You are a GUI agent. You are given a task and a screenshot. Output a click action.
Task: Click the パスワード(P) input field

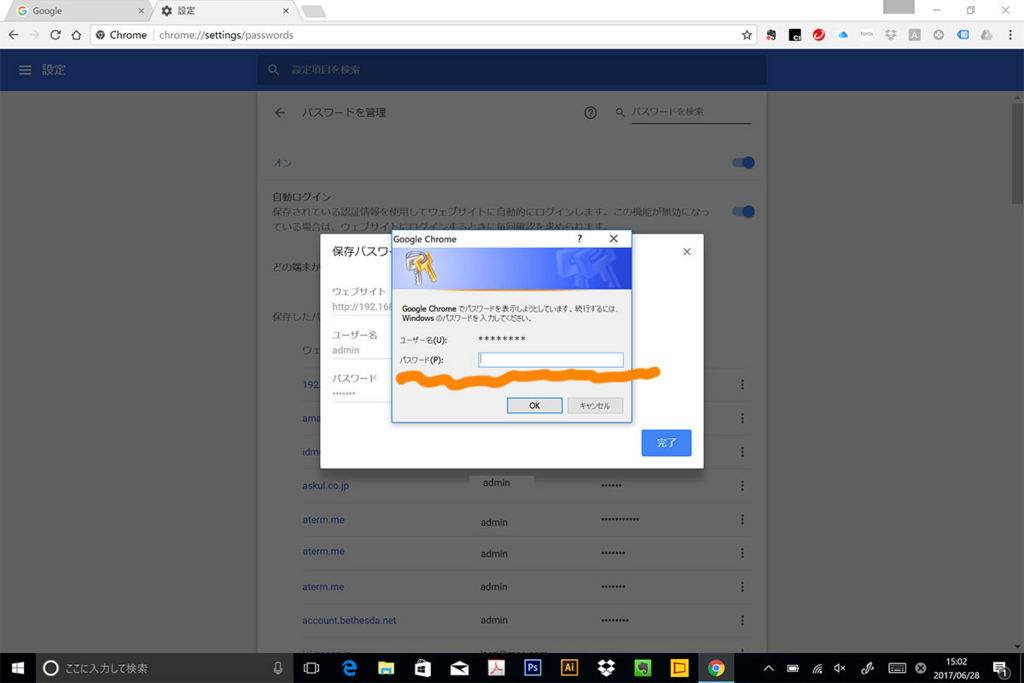551,360
